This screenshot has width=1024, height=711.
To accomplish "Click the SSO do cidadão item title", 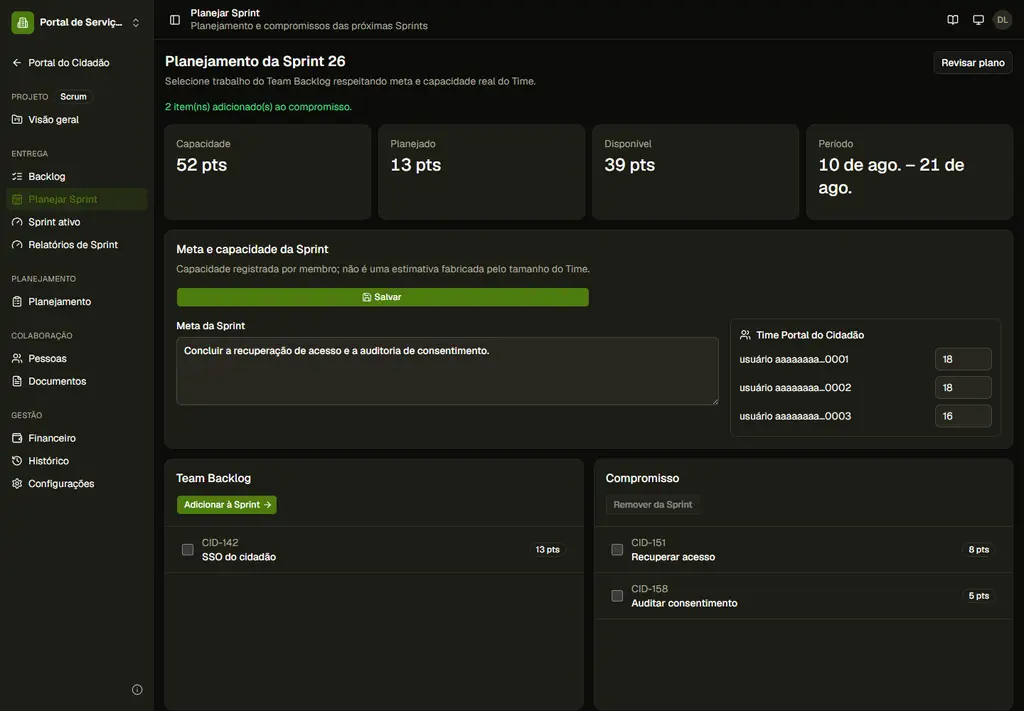I will pos(239,557).
